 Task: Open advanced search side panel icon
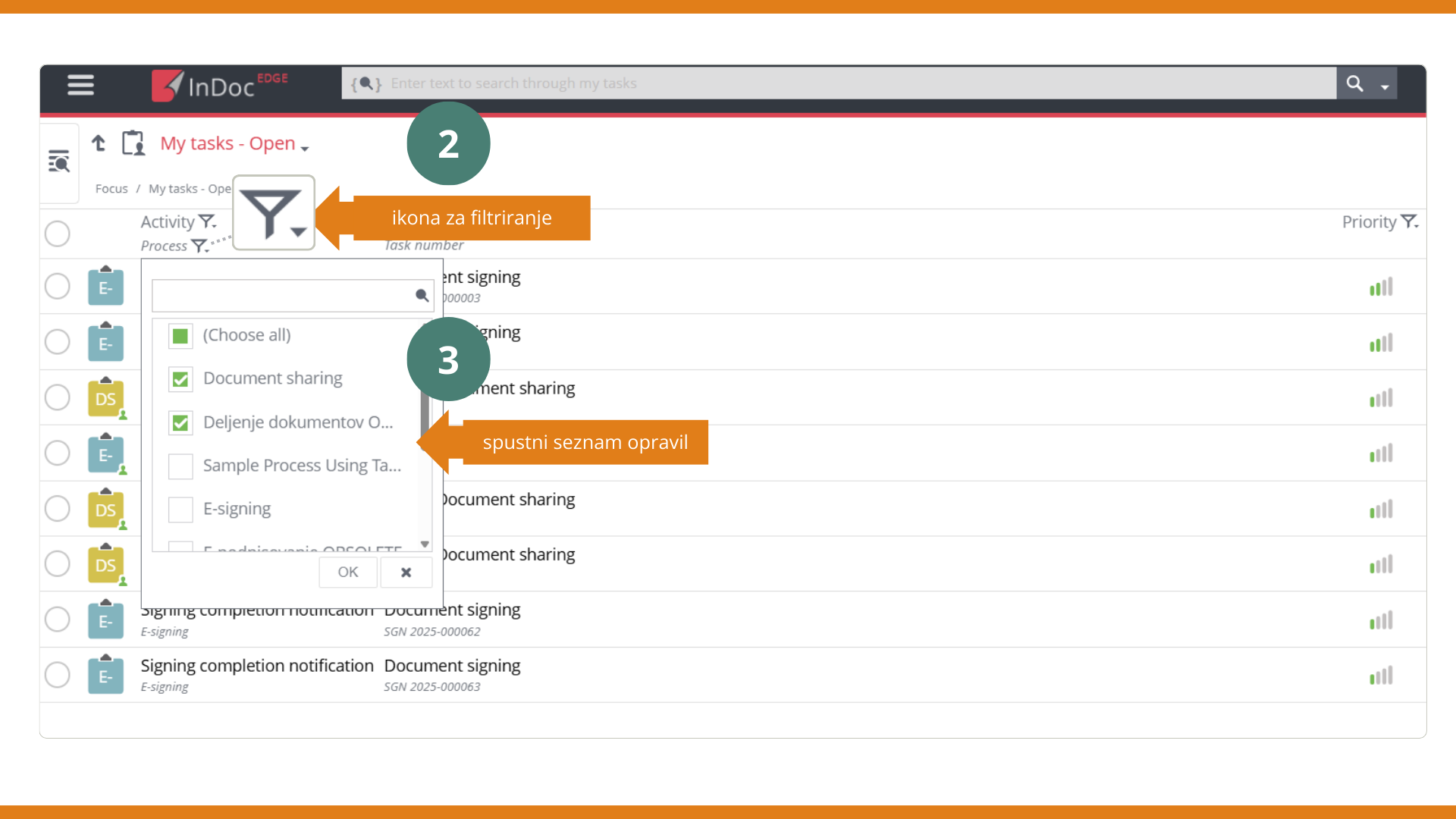point(59,162)
